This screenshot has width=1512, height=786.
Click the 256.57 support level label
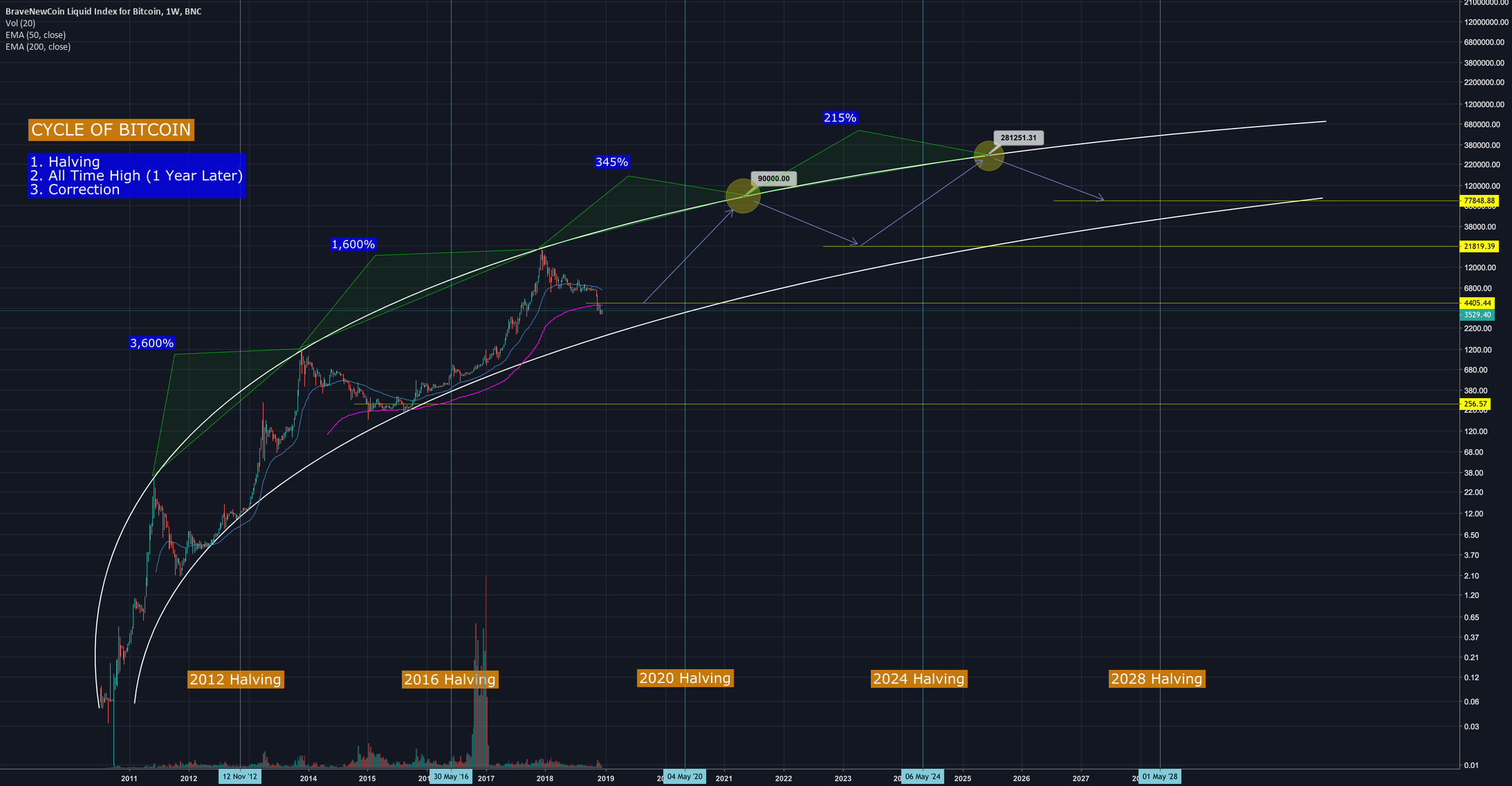pos(1474,404)
